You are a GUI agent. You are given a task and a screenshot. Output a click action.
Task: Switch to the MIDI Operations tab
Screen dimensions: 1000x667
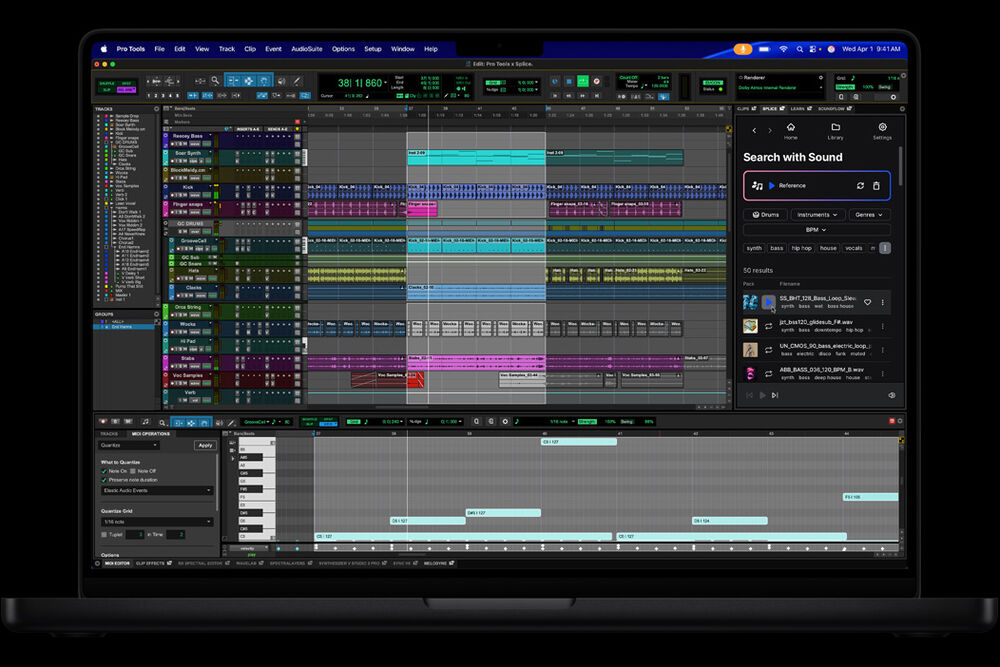tap(151, 434)
